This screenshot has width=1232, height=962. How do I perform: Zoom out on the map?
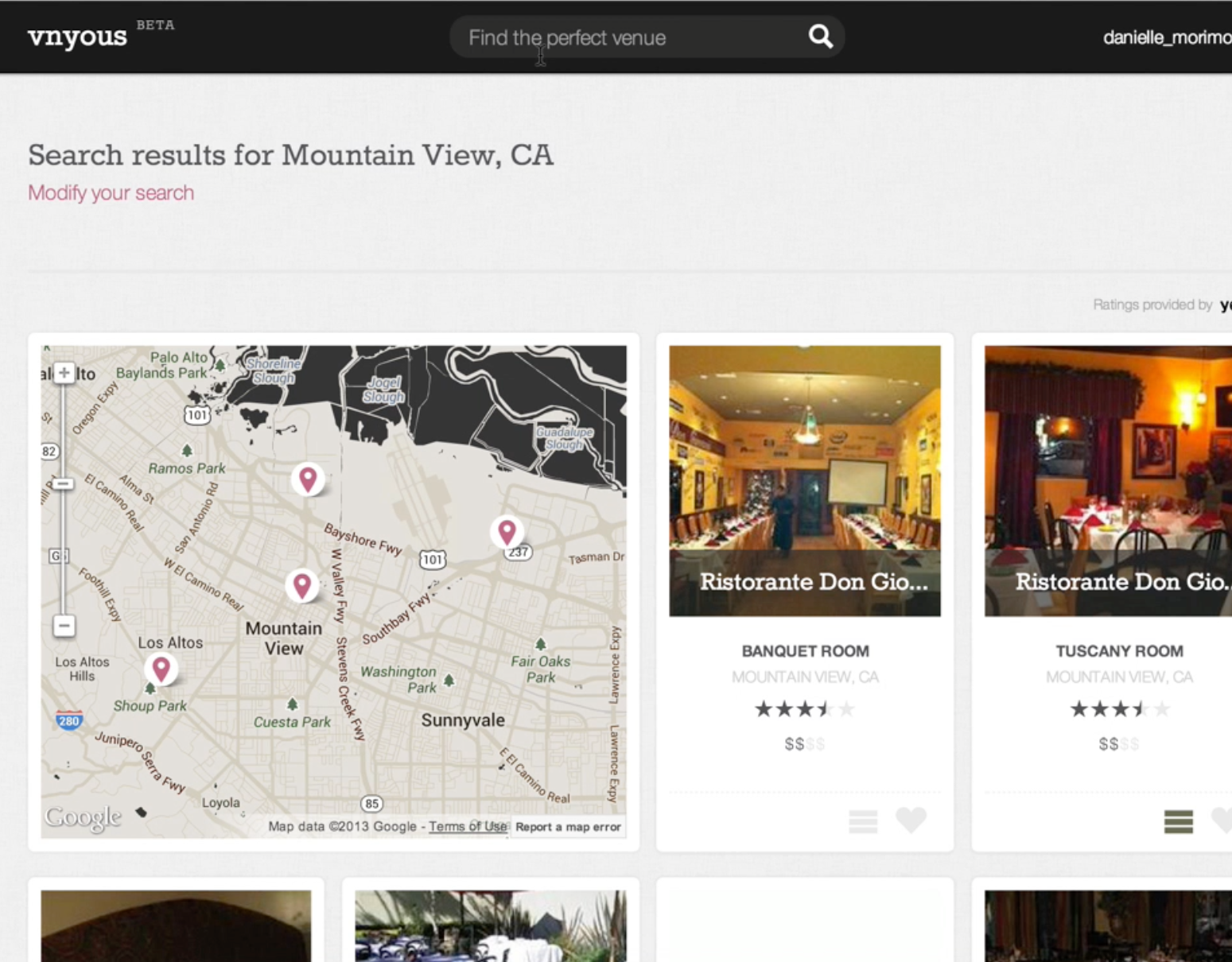point(64,626)
